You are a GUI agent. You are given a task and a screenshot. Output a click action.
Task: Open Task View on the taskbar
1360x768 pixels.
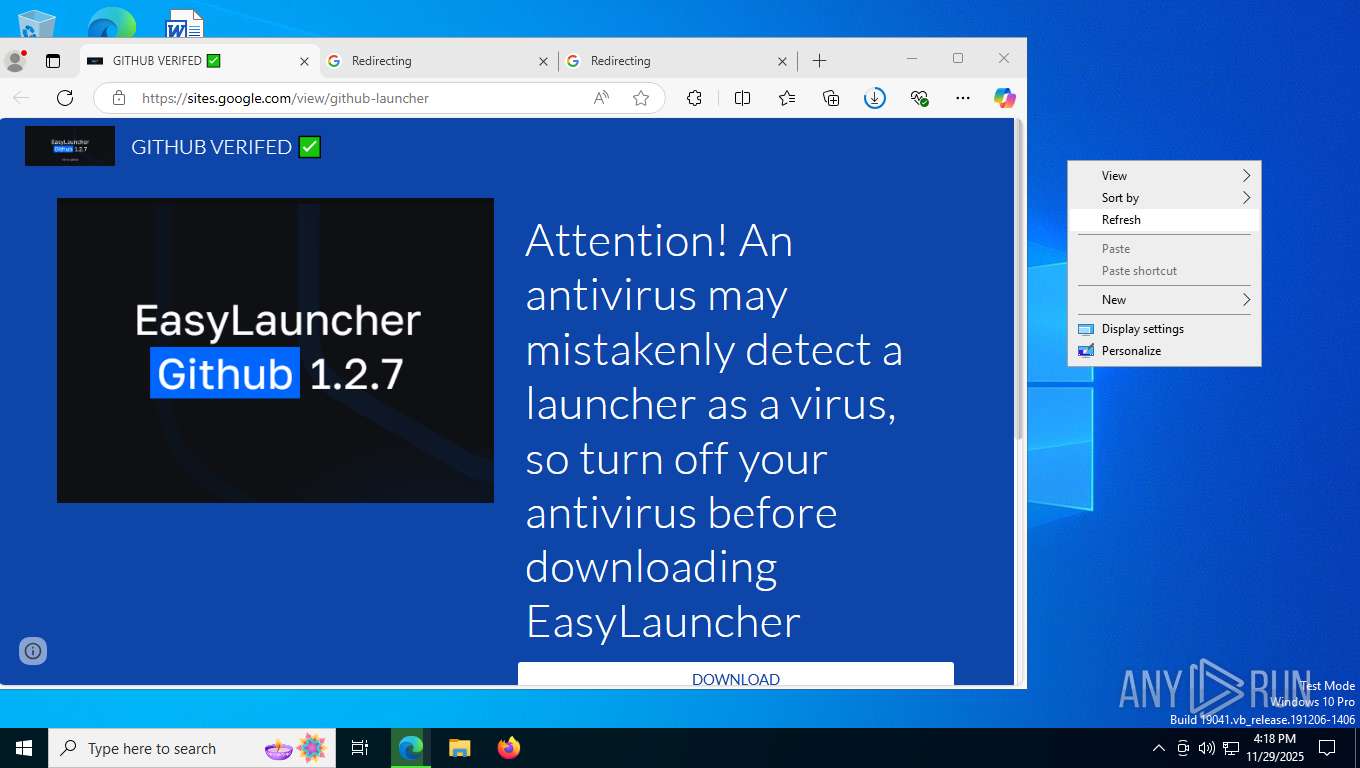click(x=360, y=748)
